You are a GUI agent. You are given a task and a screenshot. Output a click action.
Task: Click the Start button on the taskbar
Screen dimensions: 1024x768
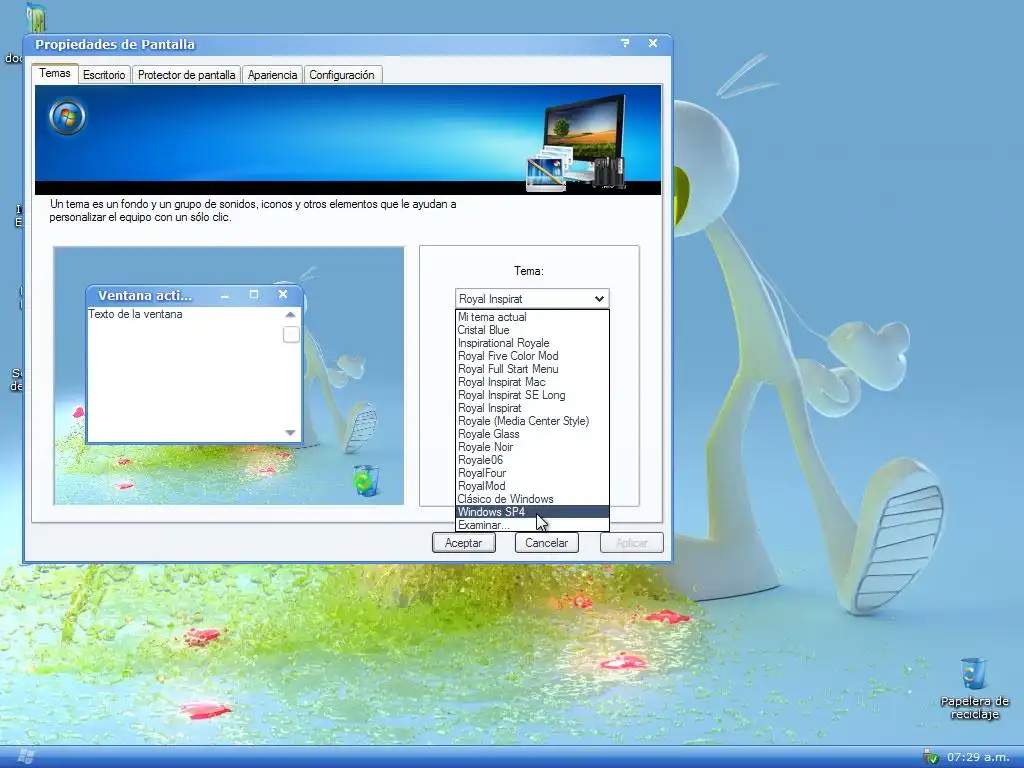coord(26,757)
